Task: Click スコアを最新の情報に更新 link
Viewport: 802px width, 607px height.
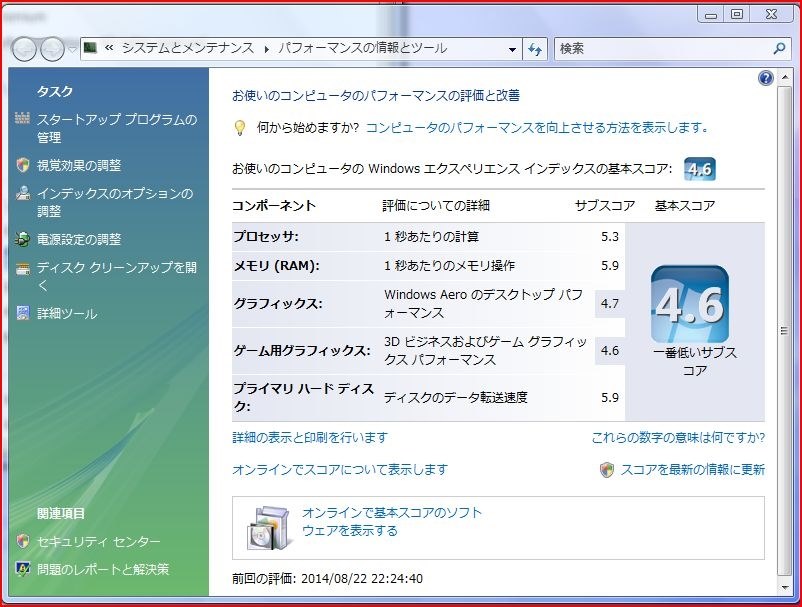Action: pos(693,469)
